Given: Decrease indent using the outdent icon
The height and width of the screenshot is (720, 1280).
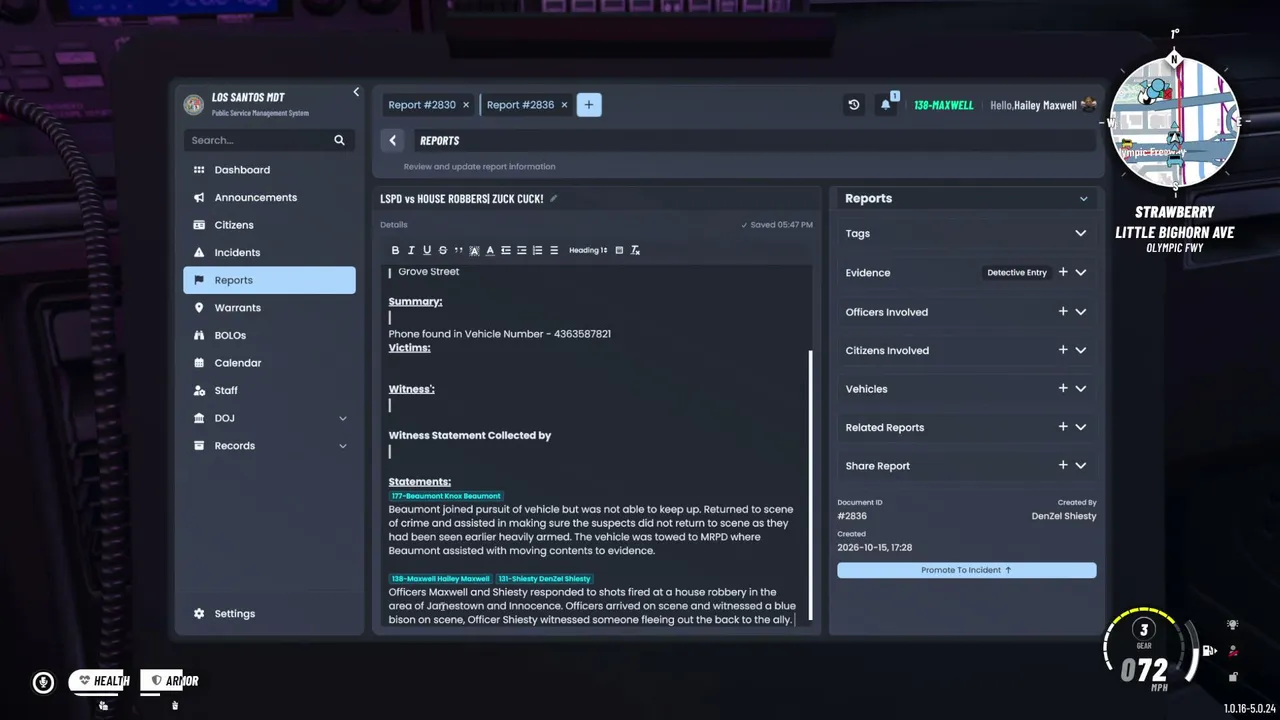Looking at the screenshot, I should [506, 250].
